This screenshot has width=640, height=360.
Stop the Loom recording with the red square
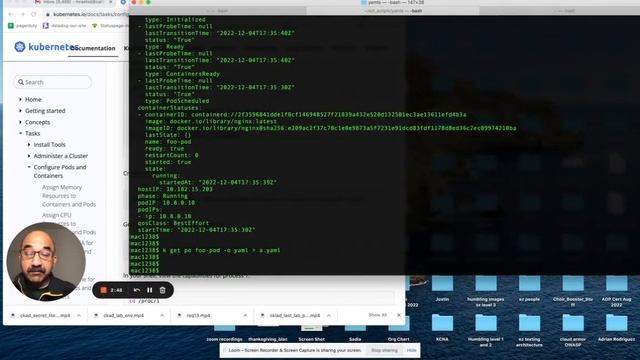pos(104,290)
